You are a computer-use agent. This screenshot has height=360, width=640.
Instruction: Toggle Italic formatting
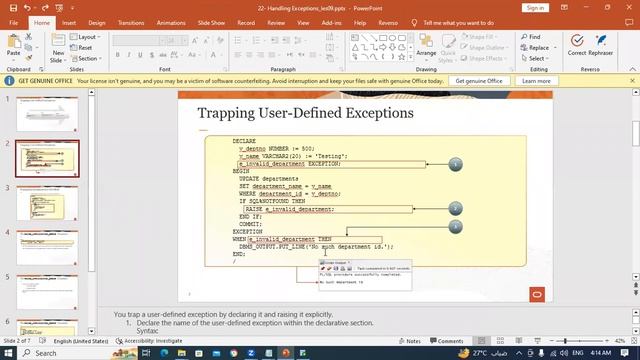click(129, 55)
